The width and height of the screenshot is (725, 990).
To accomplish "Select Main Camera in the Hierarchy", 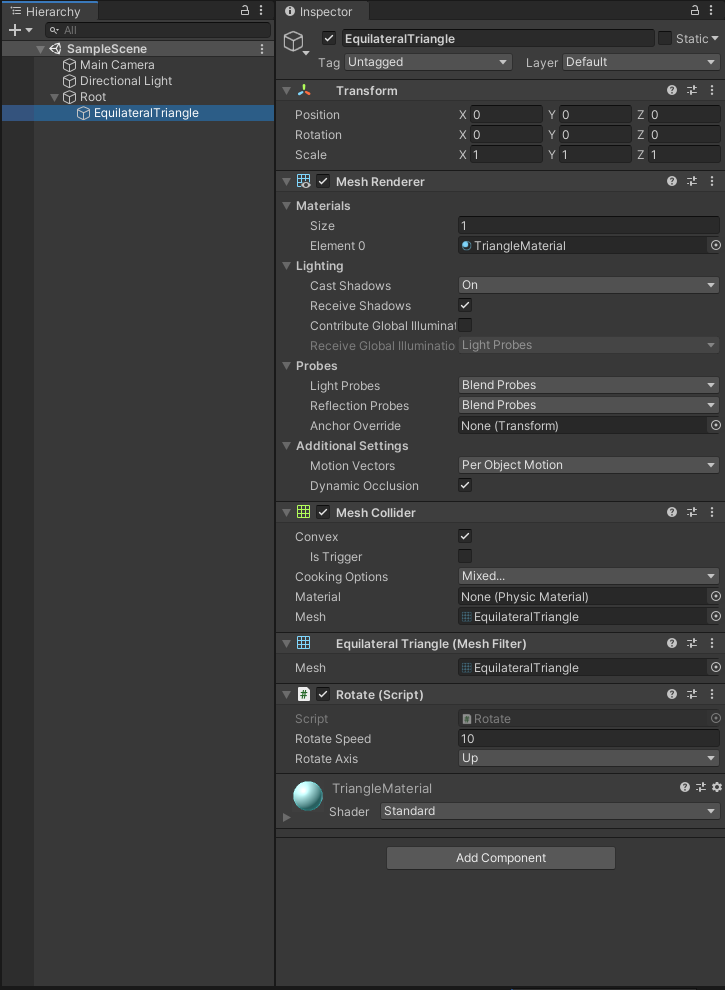I will pos(116,65).
